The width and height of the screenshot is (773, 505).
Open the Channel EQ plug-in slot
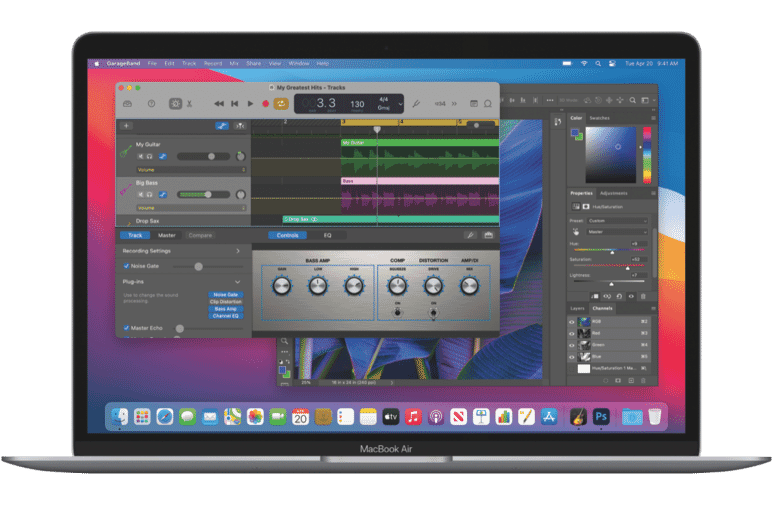coord(226,316)
